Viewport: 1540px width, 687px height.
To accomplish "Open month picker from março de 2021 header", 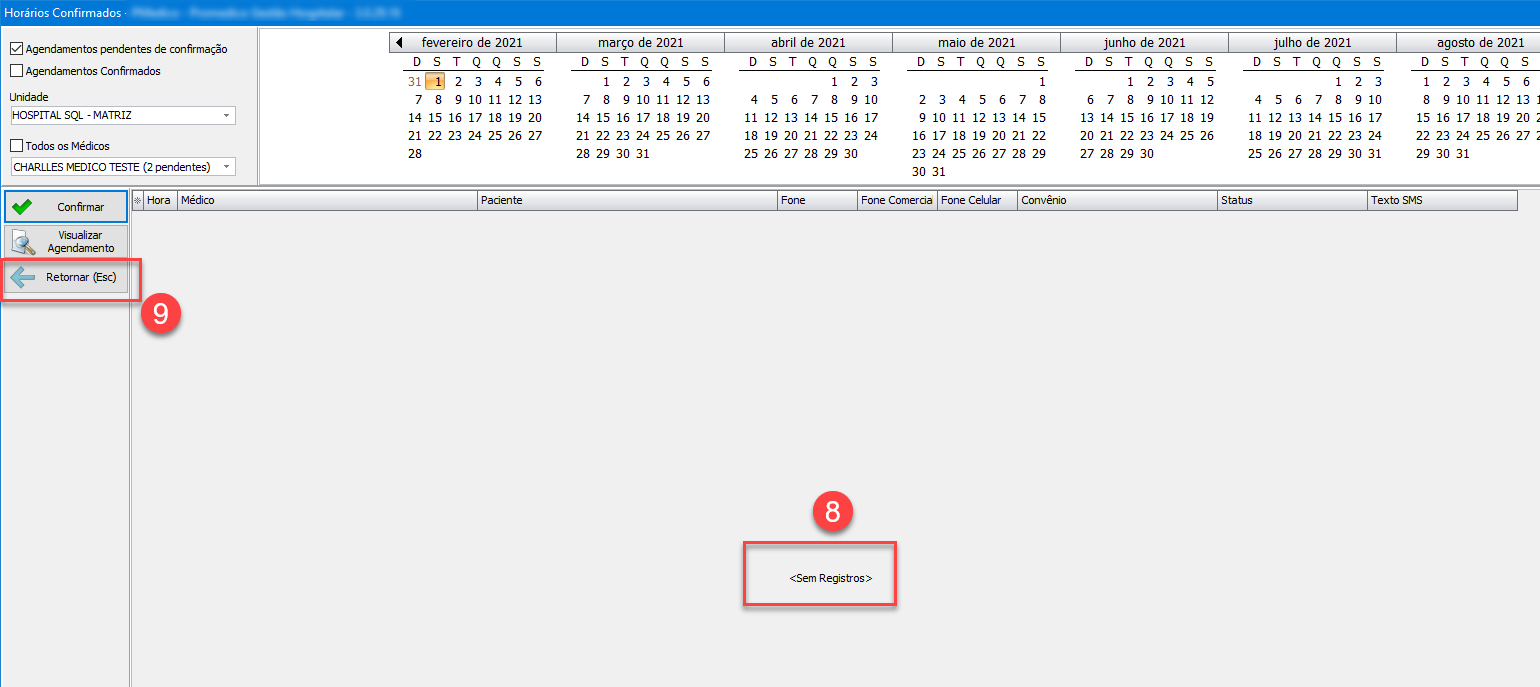I will coord(640,43).
